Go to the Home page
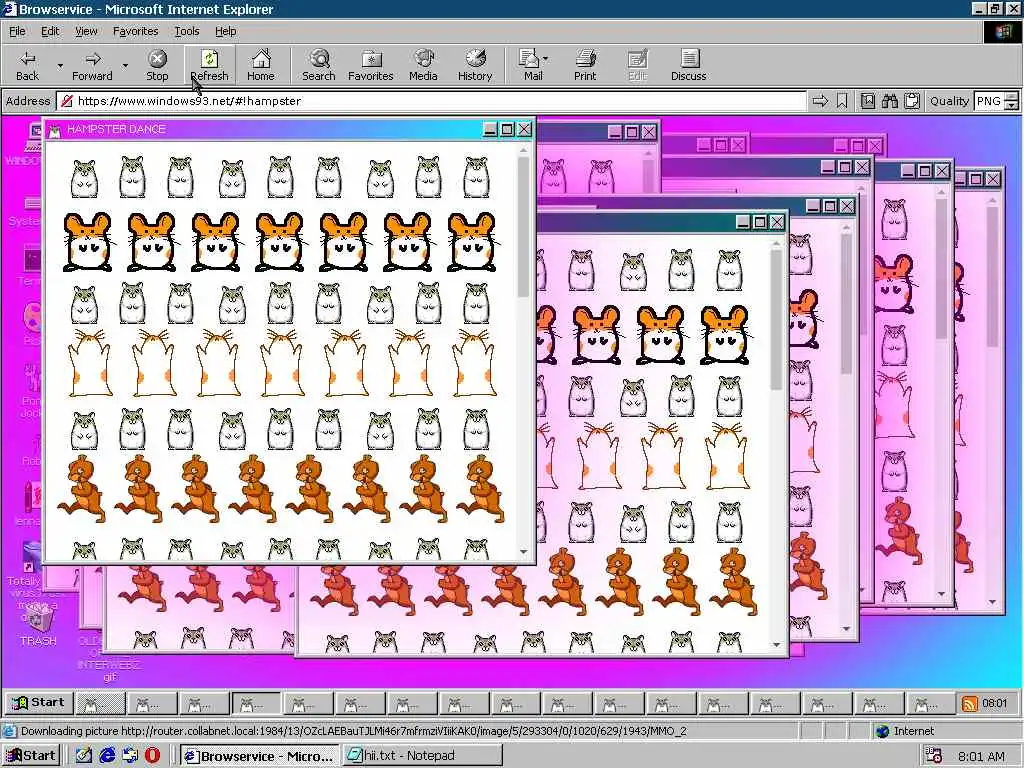 point(261,65)
